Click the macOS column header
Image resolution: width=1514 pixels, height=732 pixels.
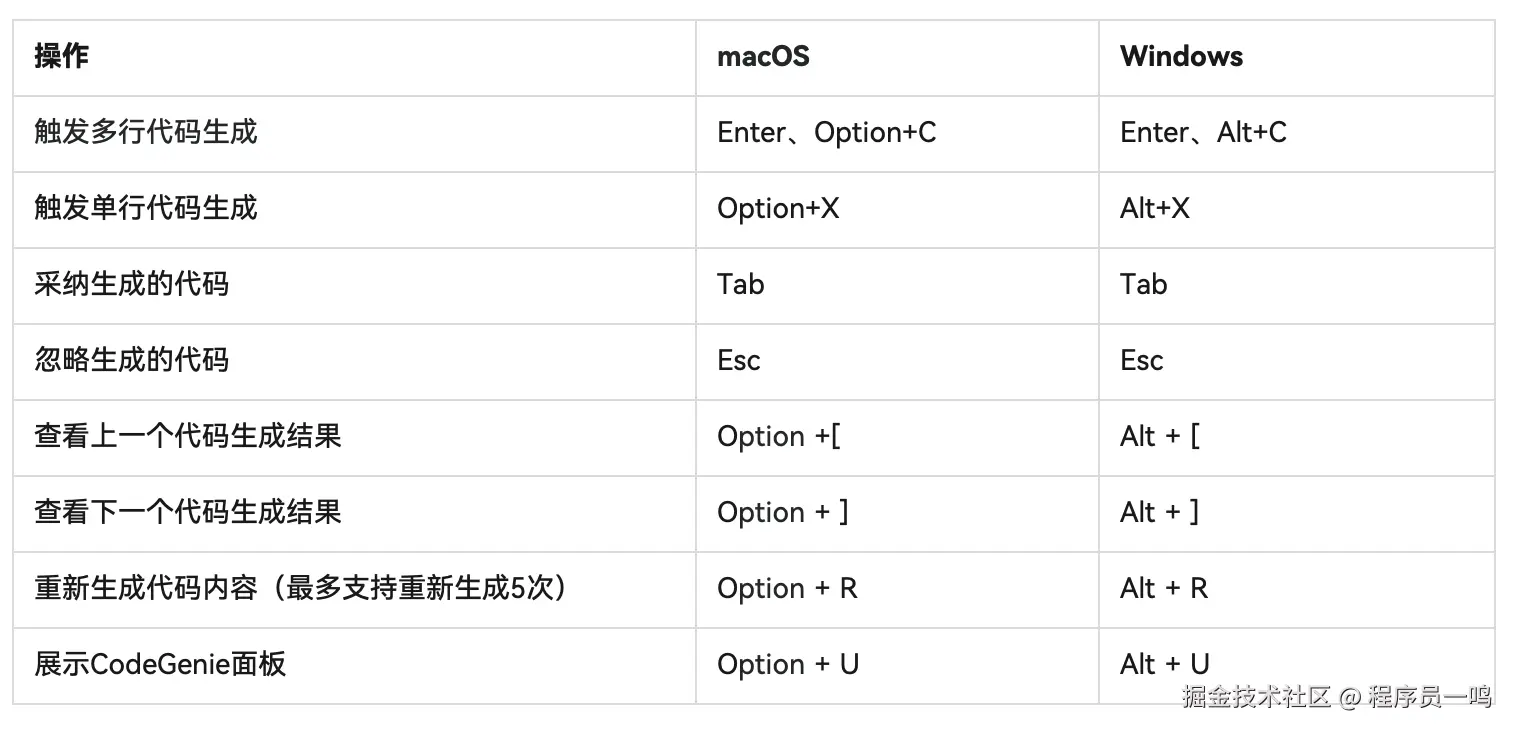[763, 56]
